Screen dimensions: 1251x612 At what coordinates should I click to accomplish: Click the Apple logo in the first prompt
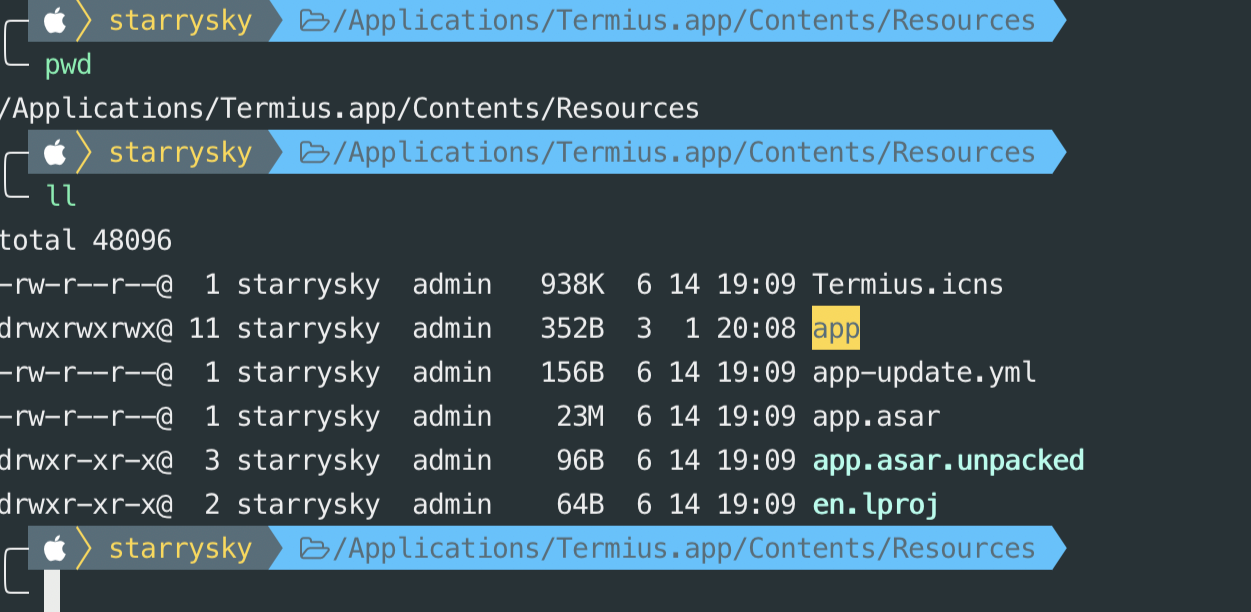(54, 20)
